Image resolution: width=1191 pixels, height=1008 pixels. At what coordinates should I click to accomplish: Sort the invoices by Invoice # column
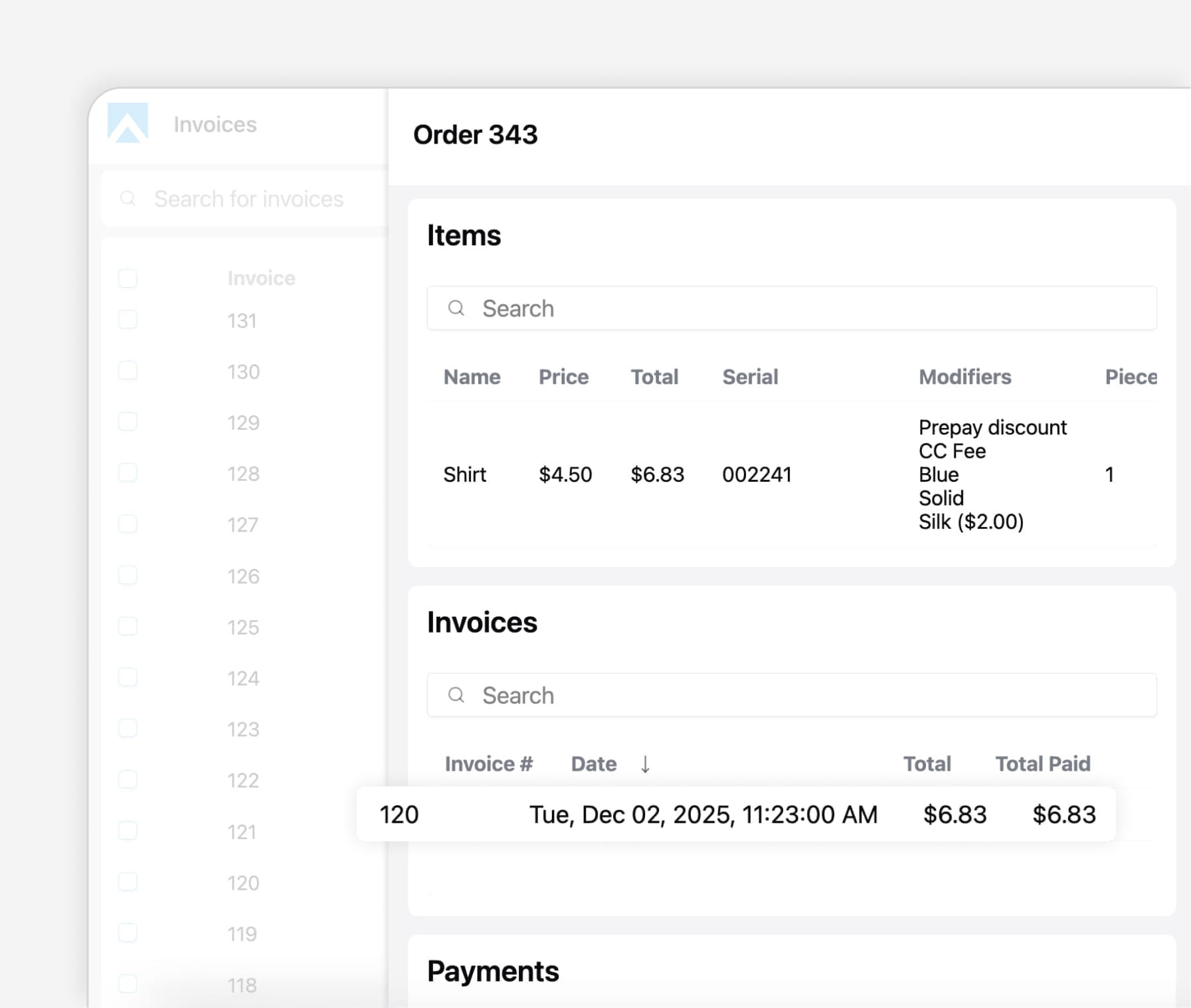coord(489,763)
